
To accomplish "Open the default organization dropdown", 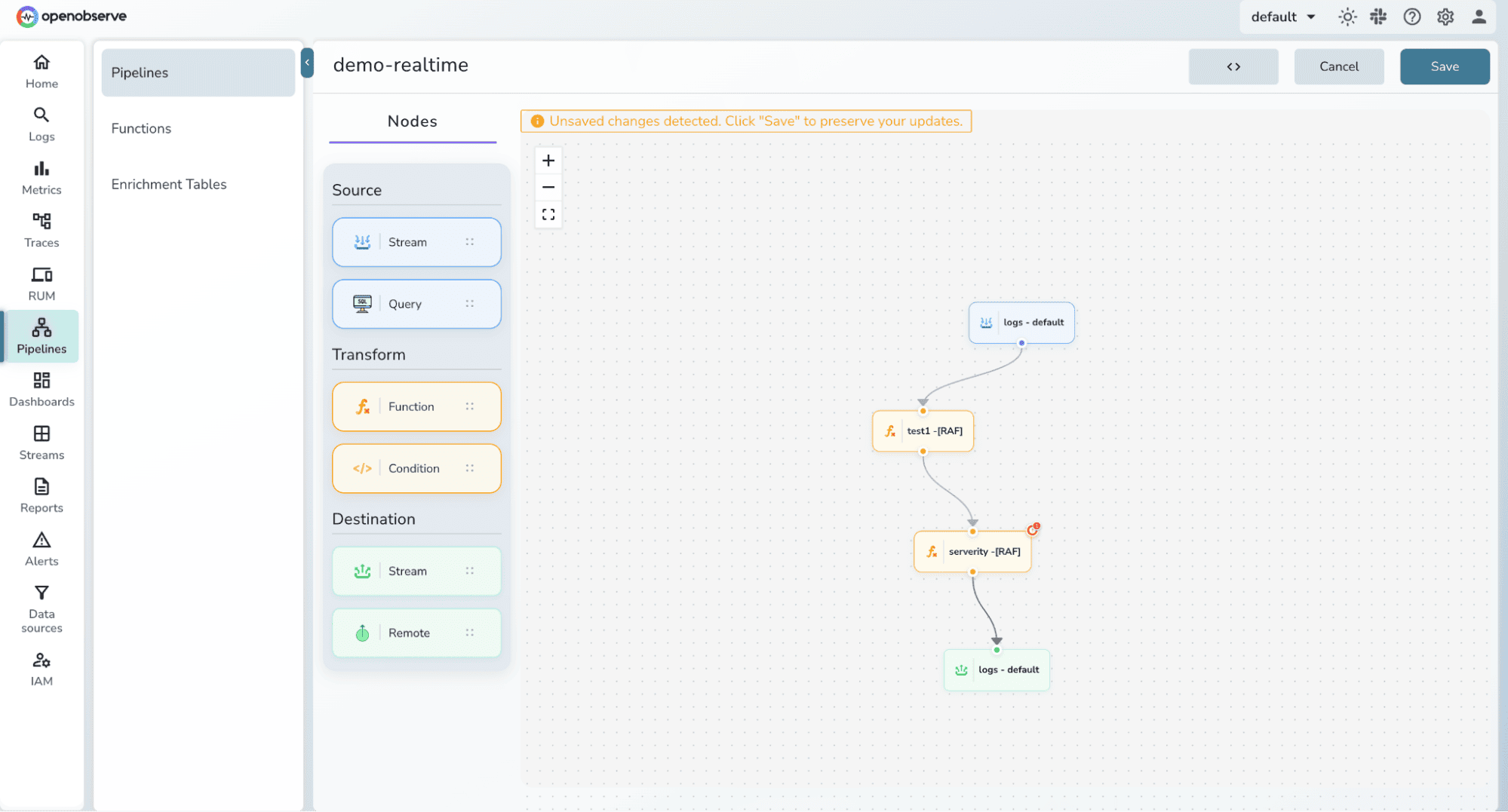I will [x=1282, y=17].
